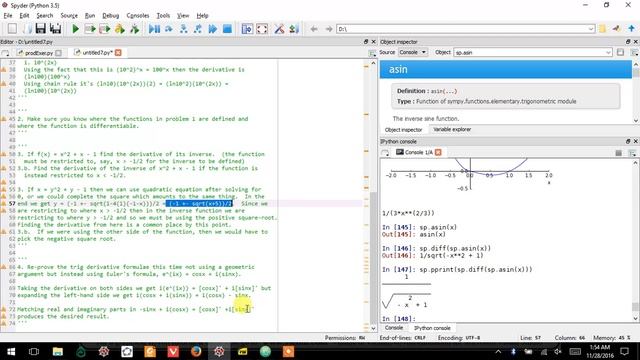
Task: Open Firefox from the Windows taskbar
Action: coord(196,351)
